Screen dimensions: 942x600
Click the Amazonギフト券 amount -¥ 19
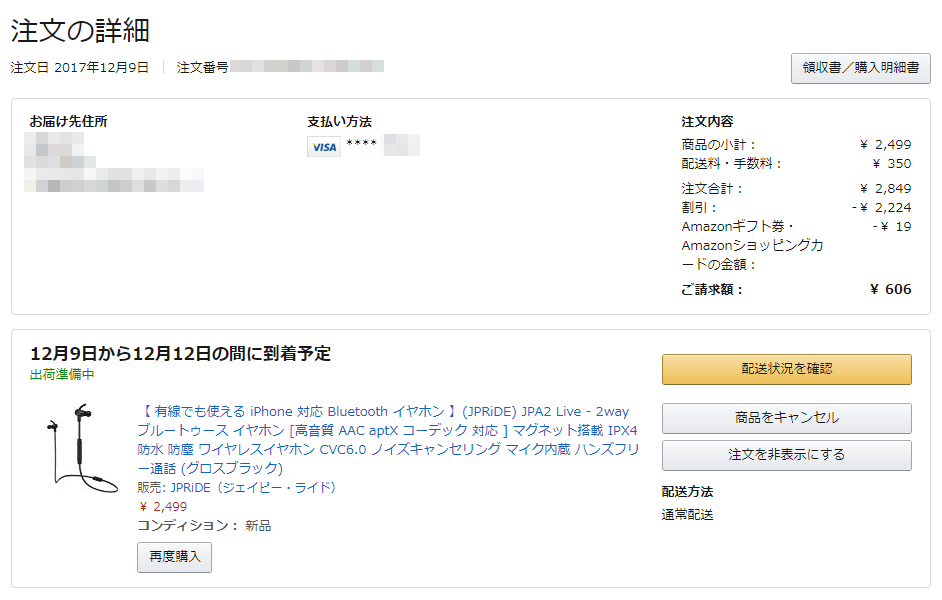coord(892,226)
